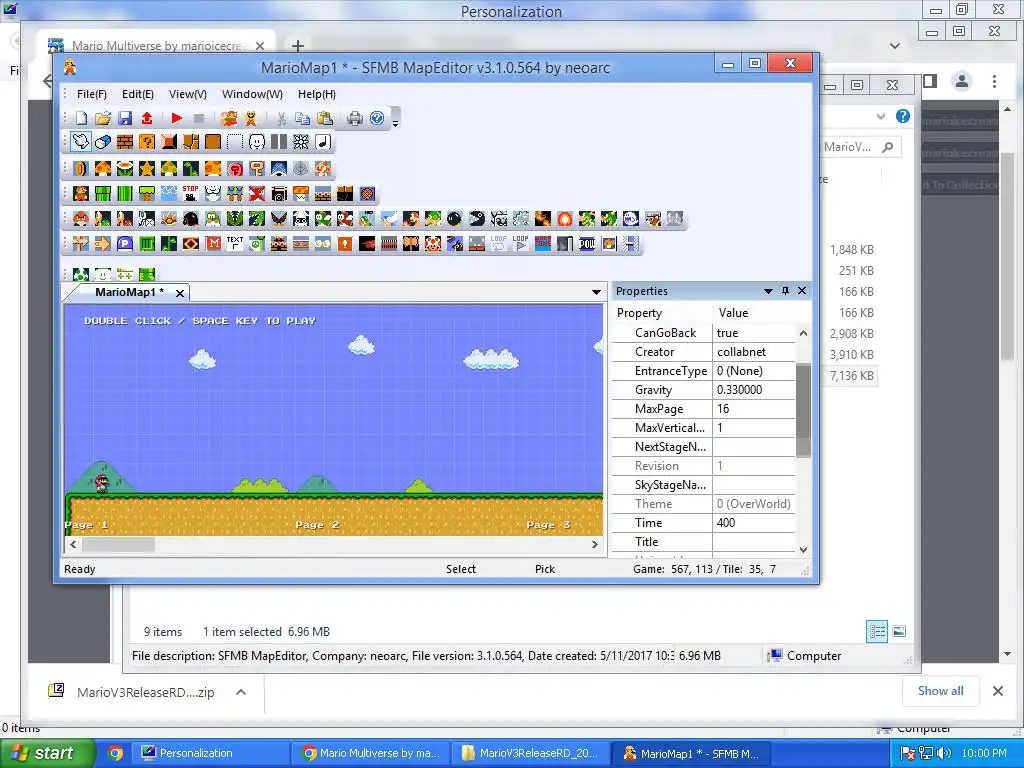Select the black Bob-omb enemy
The image size is (1024, 768).
[x=455, y=219]
